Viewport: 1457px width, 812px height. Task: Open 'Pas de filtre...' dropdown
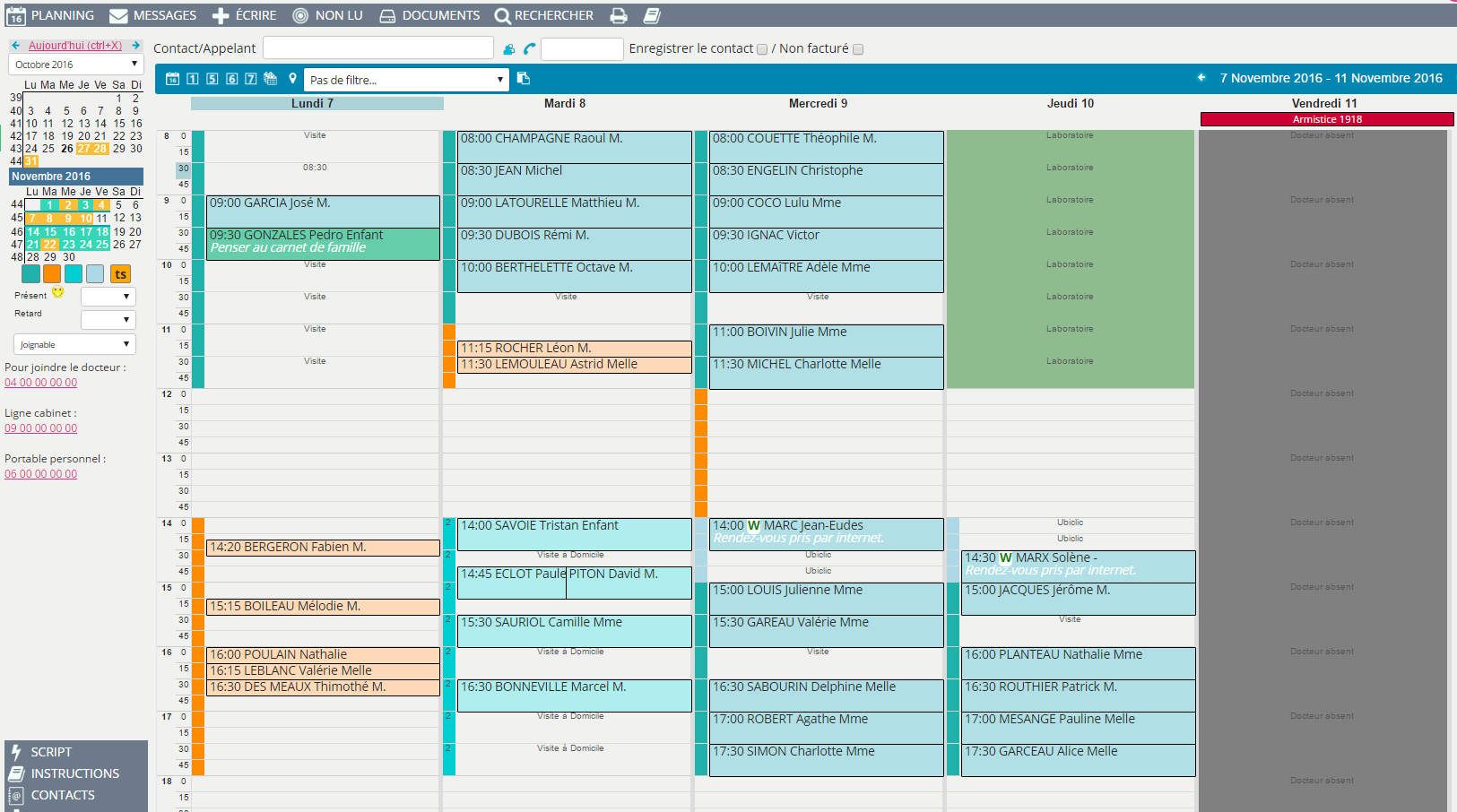pyautogui.click(x=406, y=80)
